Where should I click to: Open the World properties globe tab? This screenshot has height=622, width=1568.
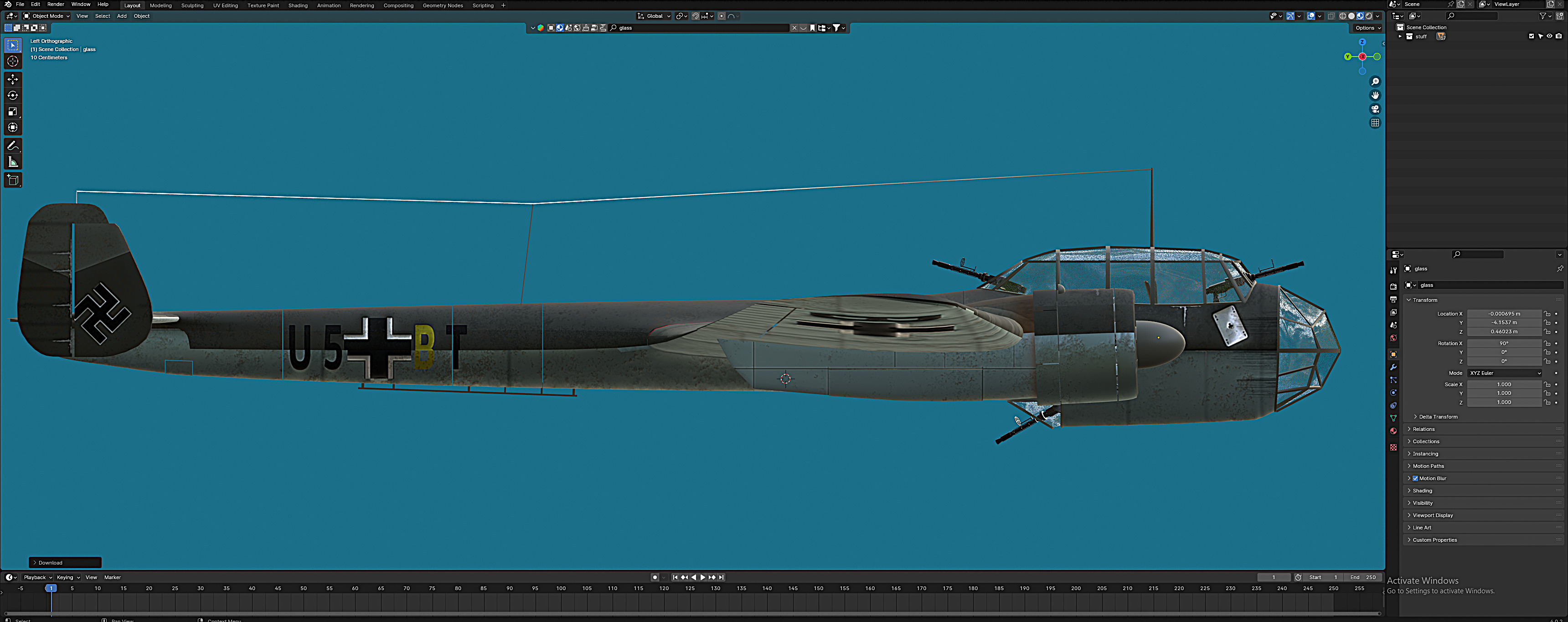tap(1393, 337)
